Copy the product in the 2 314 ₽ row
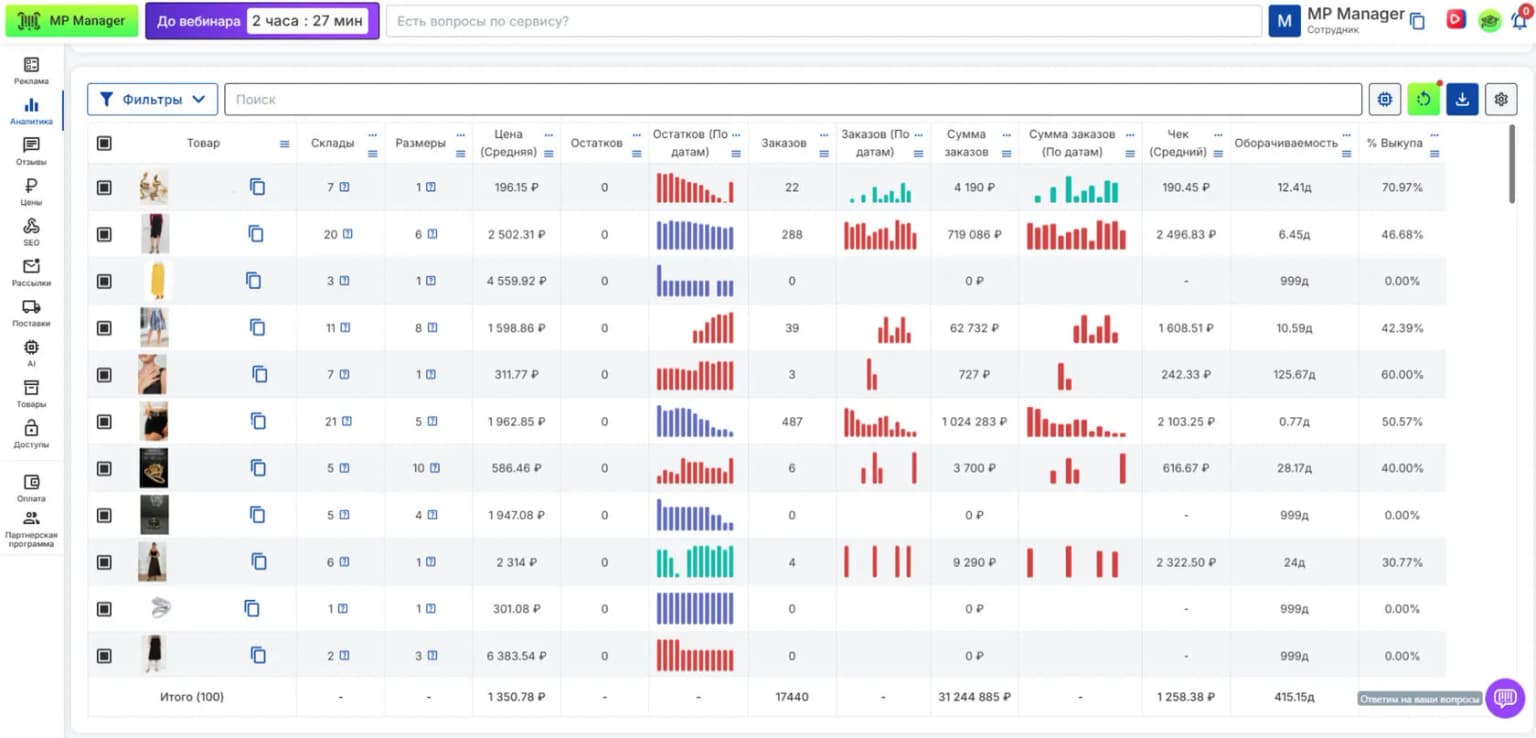This screenshot has width=1536, height=738. point(258,562)
